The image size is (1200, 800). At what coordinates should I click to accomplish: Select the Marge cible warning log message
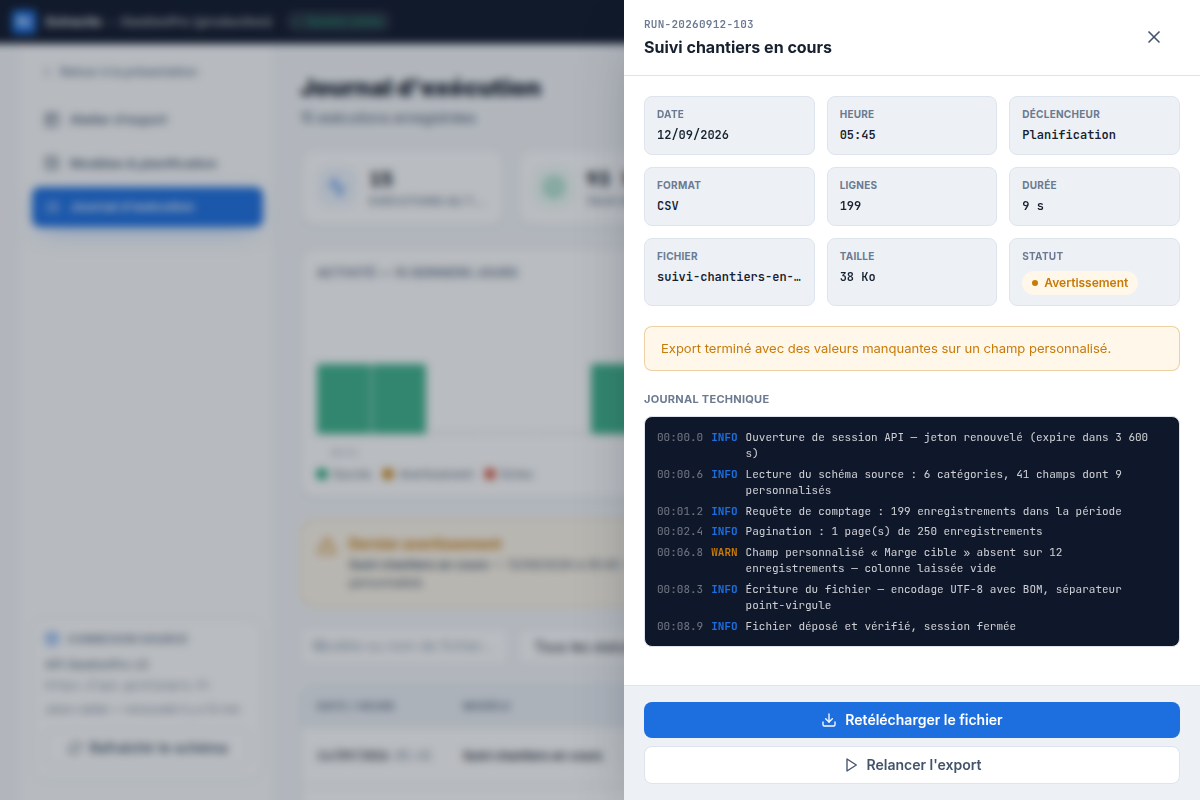904,560
